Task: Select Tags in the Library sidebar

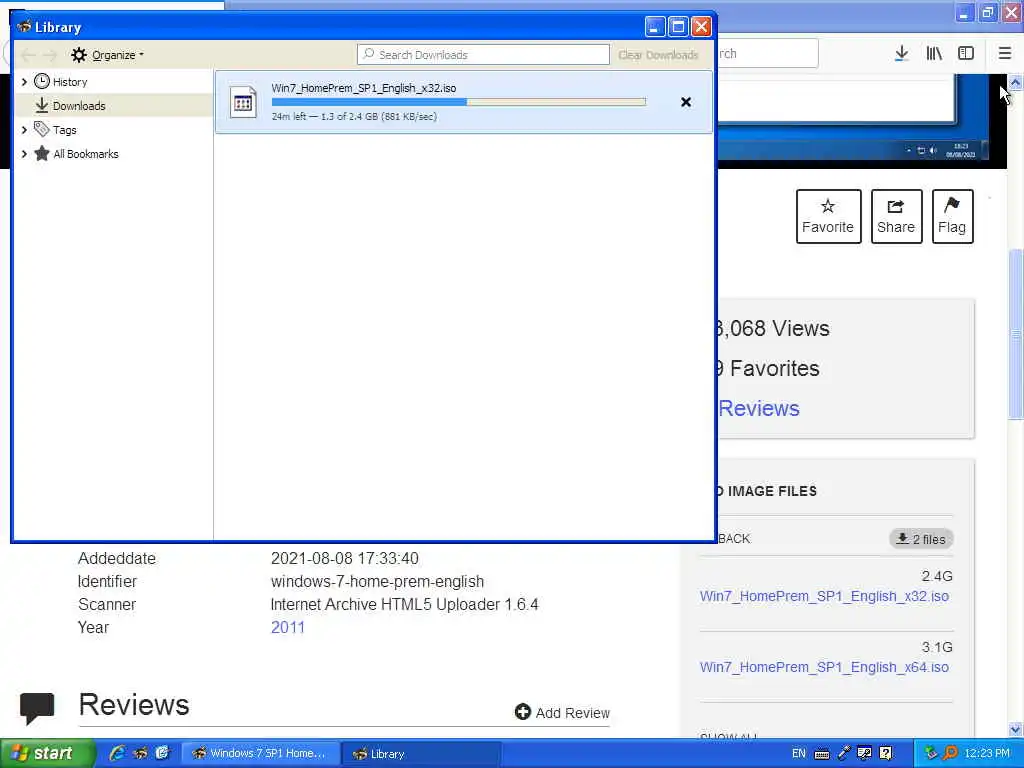Action: coord(65,130)
